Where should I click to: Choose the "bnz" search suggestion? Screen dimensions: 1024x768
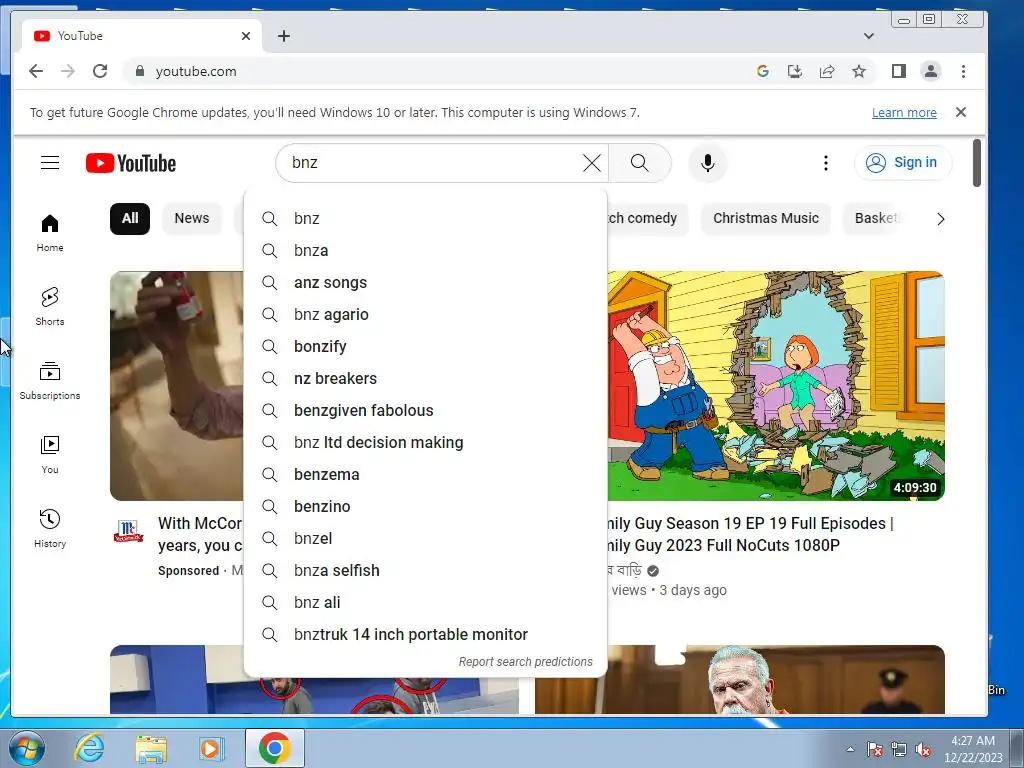pyautogui.click(x=425, y=218)
